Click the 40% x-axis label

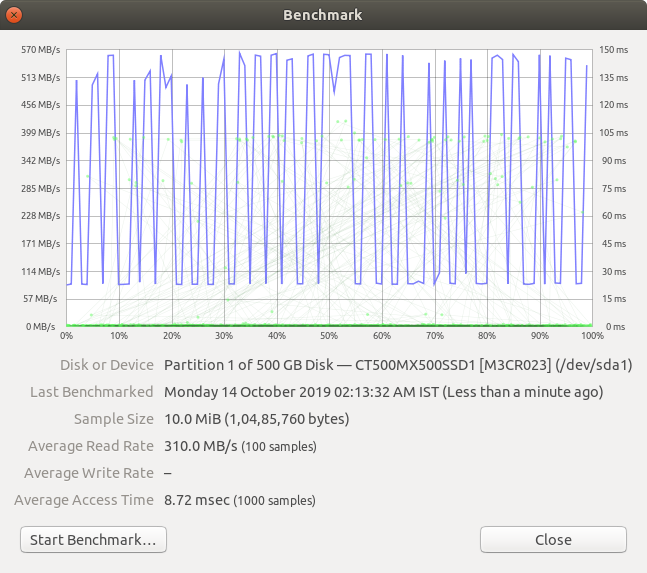(277, 336)
